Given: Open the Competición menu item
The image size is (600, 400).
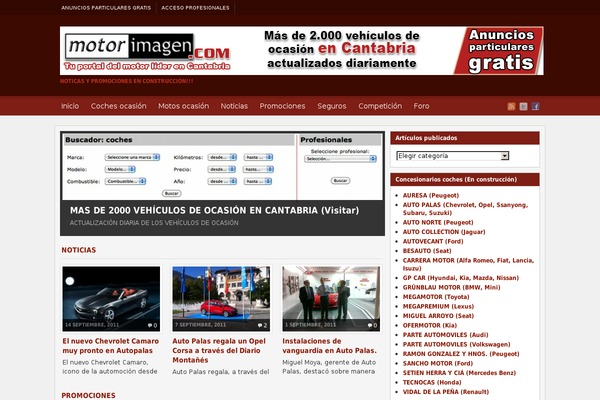Looking at the screenshot, I should [380, 106].
